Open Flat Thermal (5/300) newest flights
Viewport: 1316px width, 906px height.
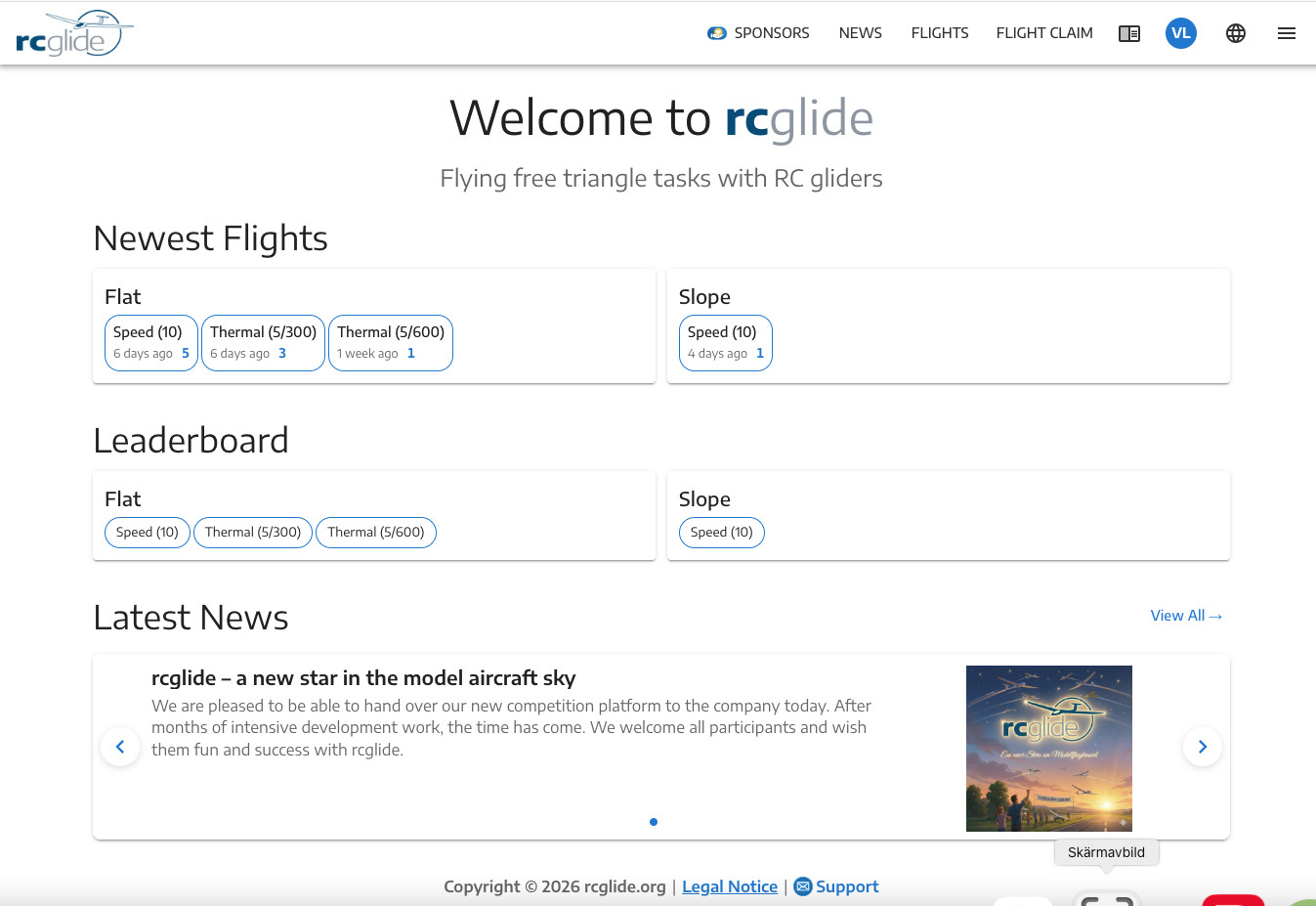point(263,343)
